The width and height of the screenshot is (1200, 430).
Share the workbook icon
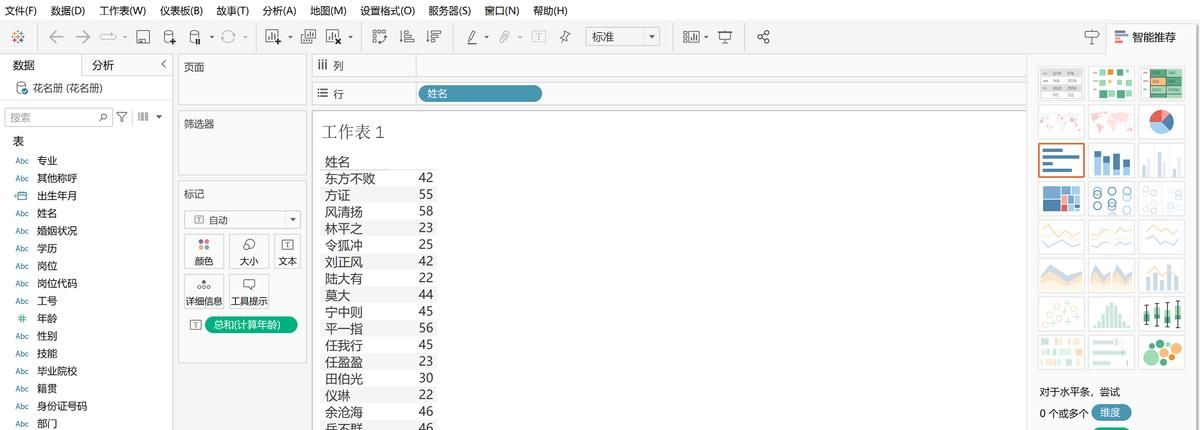[x=763, y=37]
